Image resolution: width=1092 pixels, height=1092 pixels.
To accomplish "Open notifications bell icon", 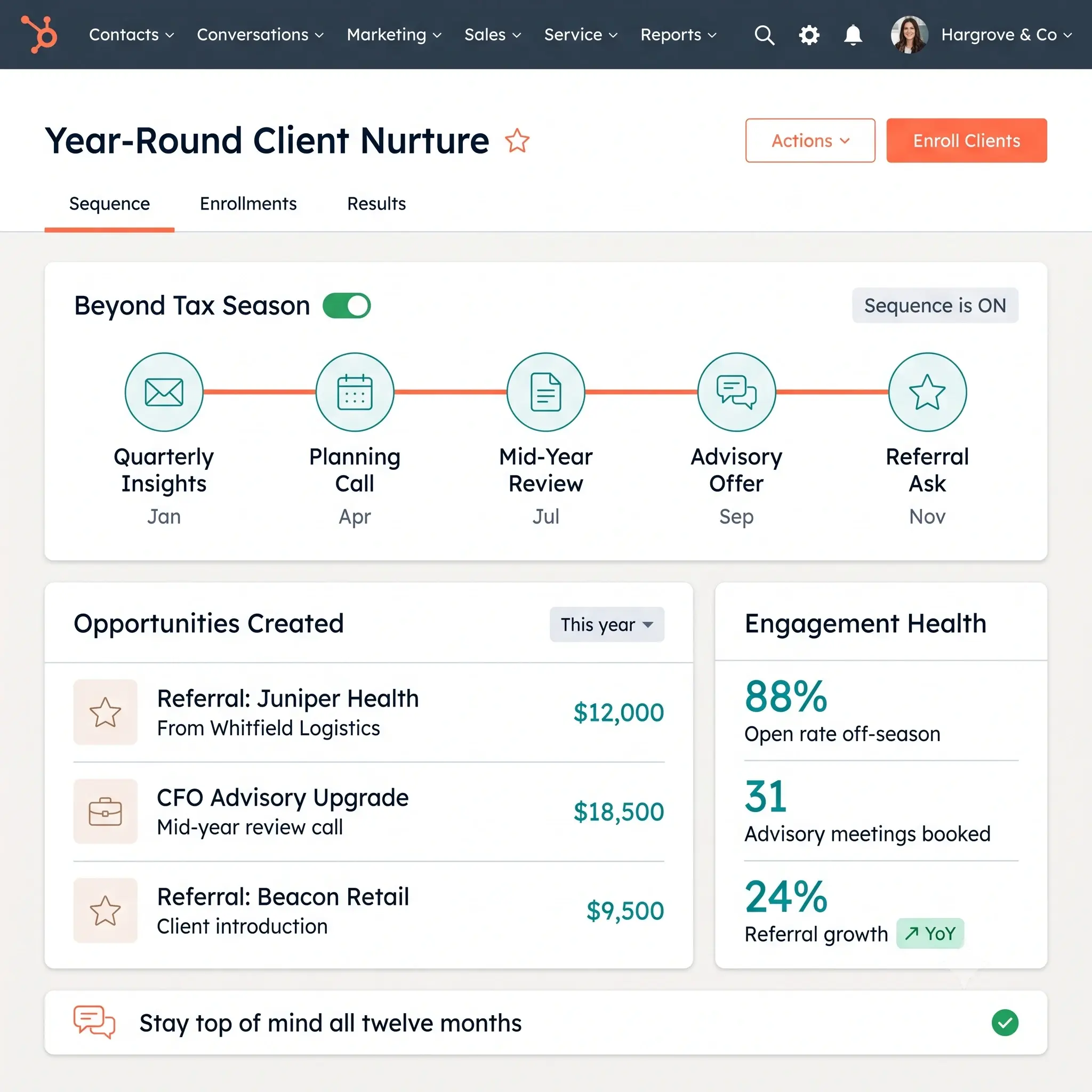I will pos(853,35).
